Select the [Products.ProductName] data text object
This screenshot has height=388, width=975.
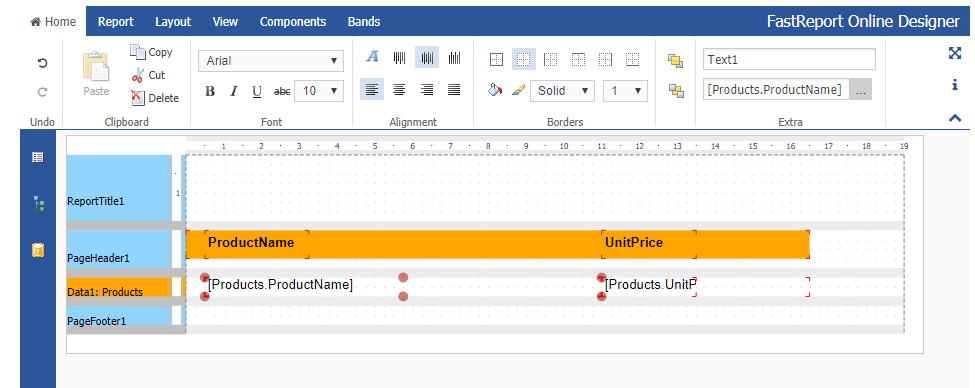303,287
